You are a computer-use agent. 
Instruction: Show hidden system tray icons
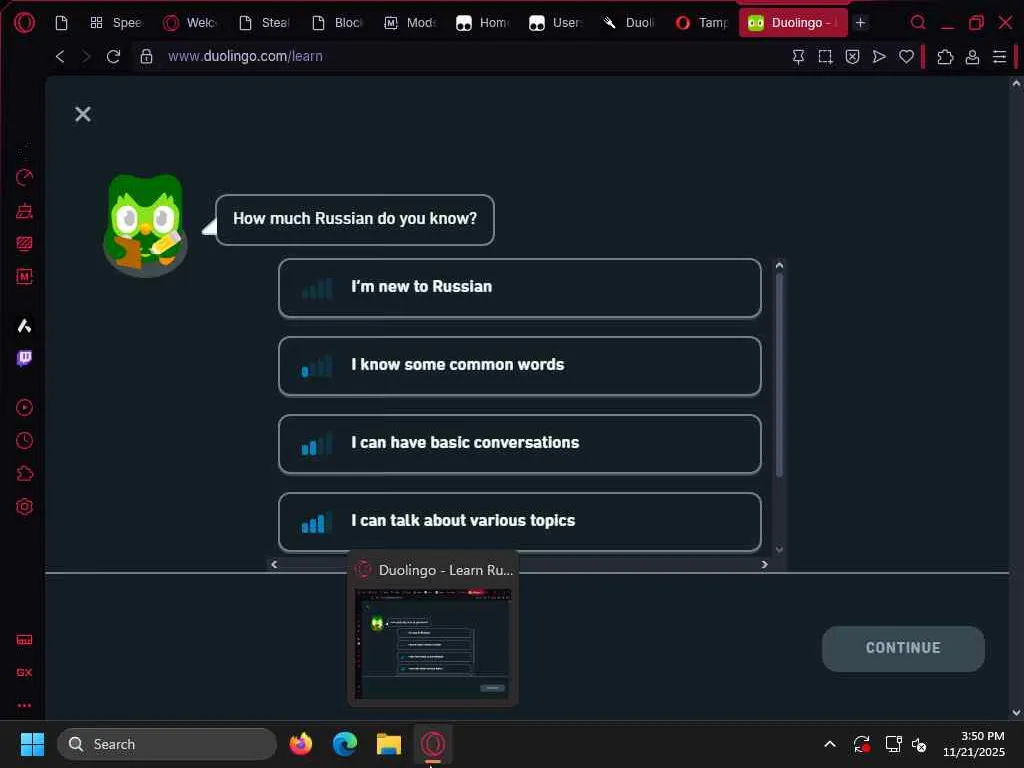coord(830,744)
